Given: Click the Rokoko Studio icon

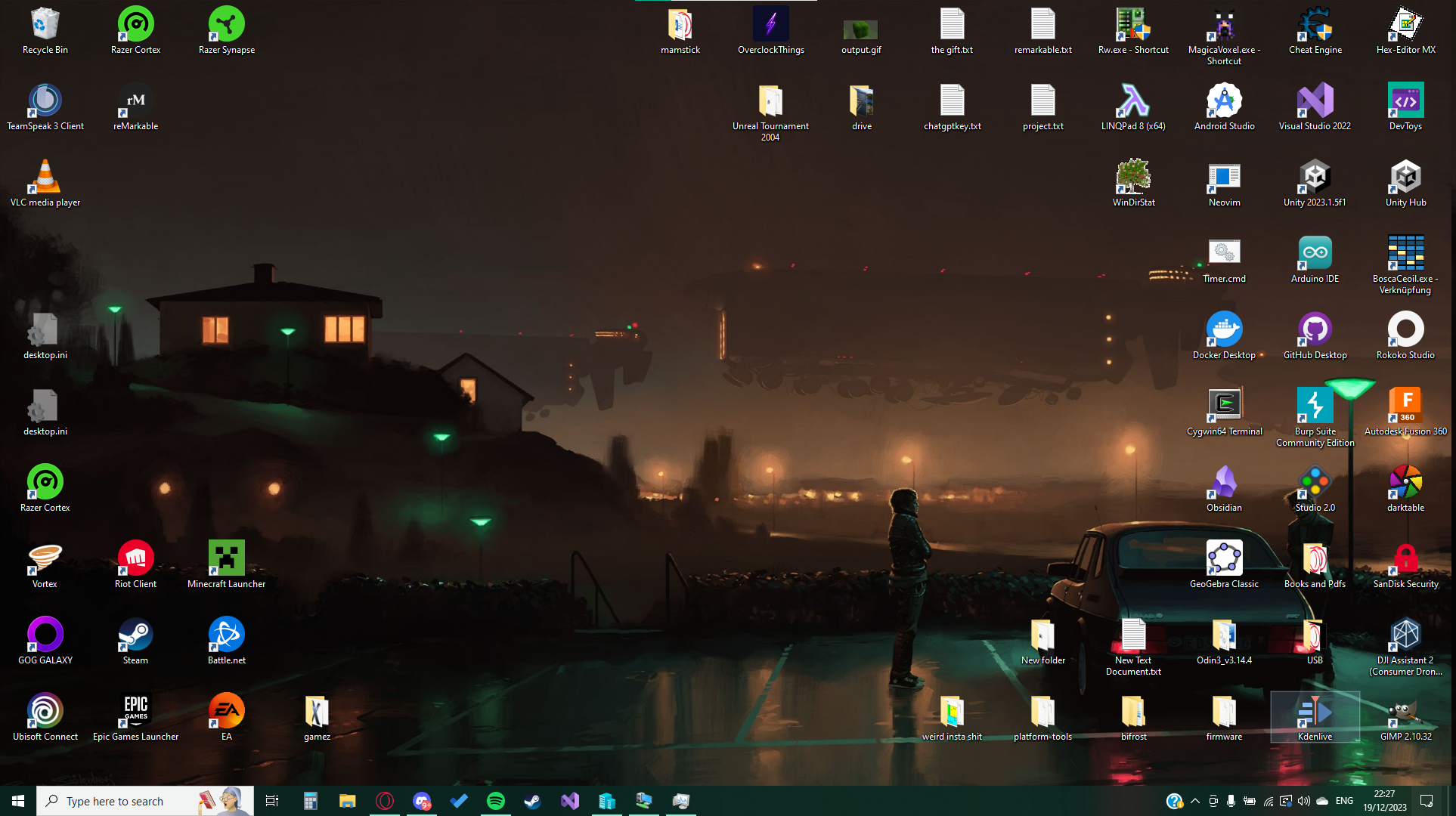Looking at the screenshot, I should tap(1405, 335).
